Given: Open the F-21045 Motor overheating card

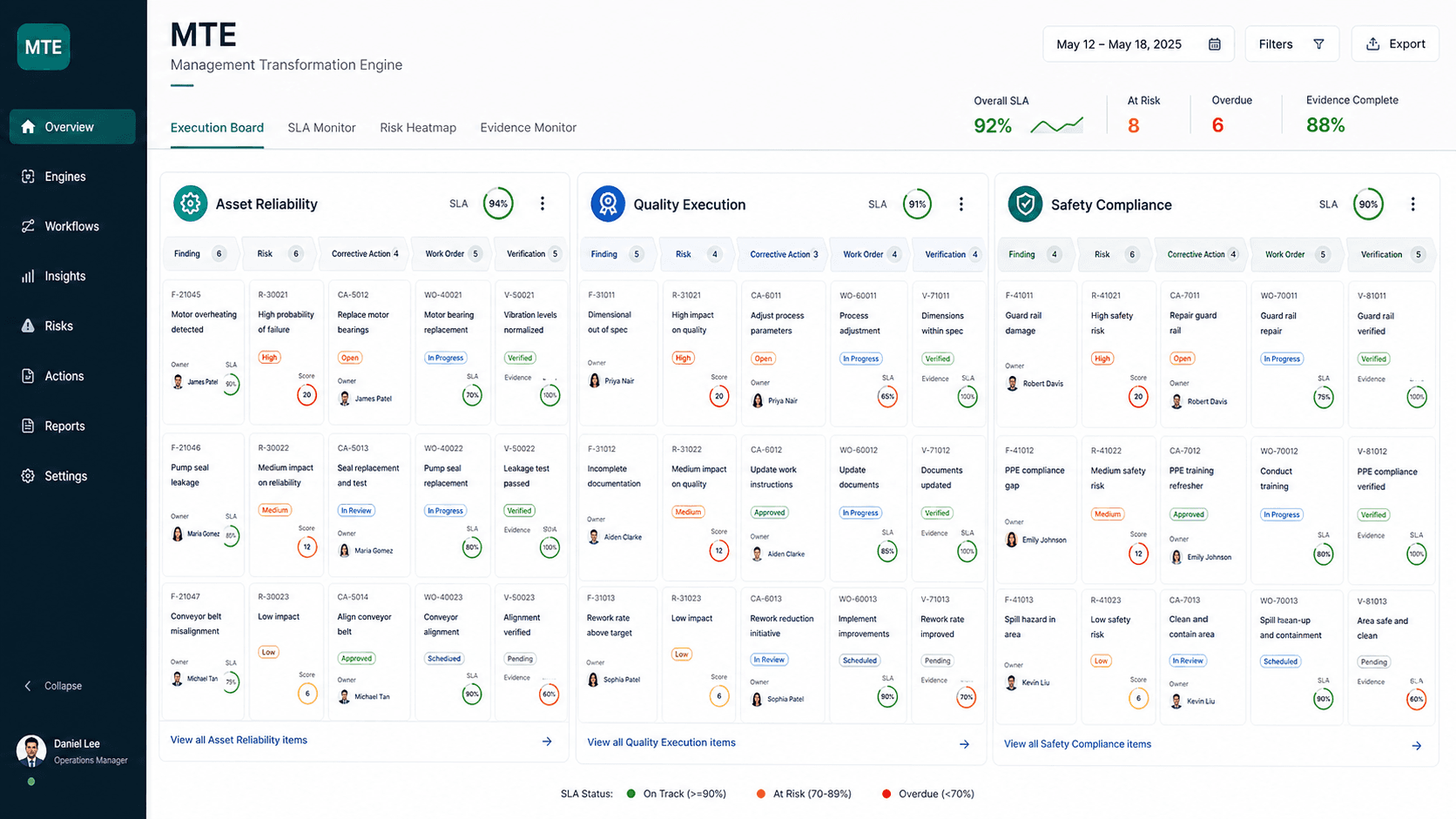Looking at the screenshot, I should (204, 352).
